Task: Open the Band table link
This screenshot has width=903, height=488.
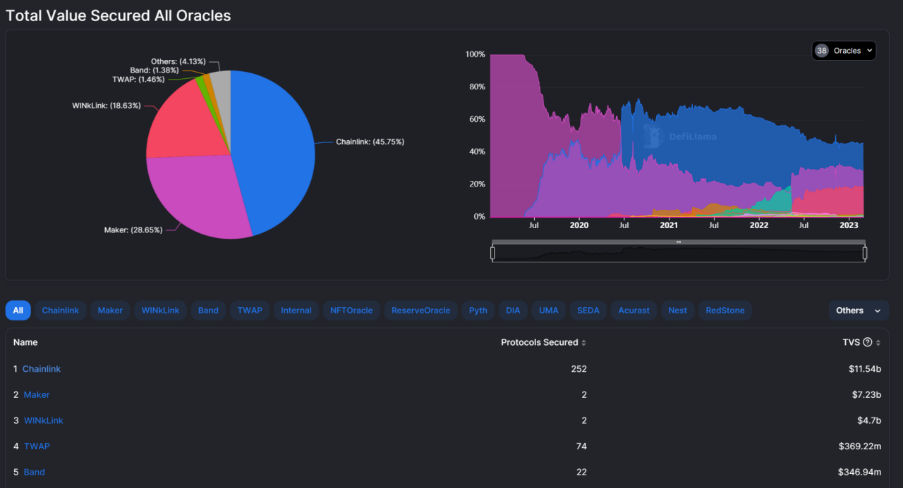Action: pyautogui.click(x=34, y=472)
